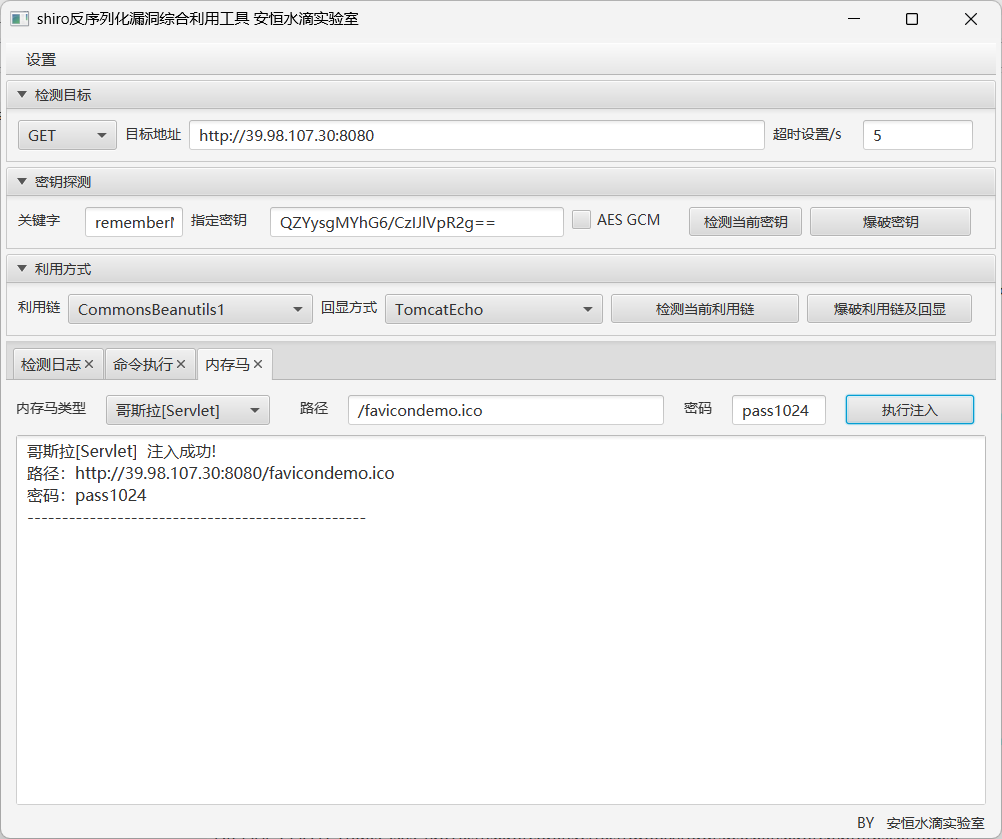
Task: Click the 目标地址 URL input field
Action: click(476, 135)
